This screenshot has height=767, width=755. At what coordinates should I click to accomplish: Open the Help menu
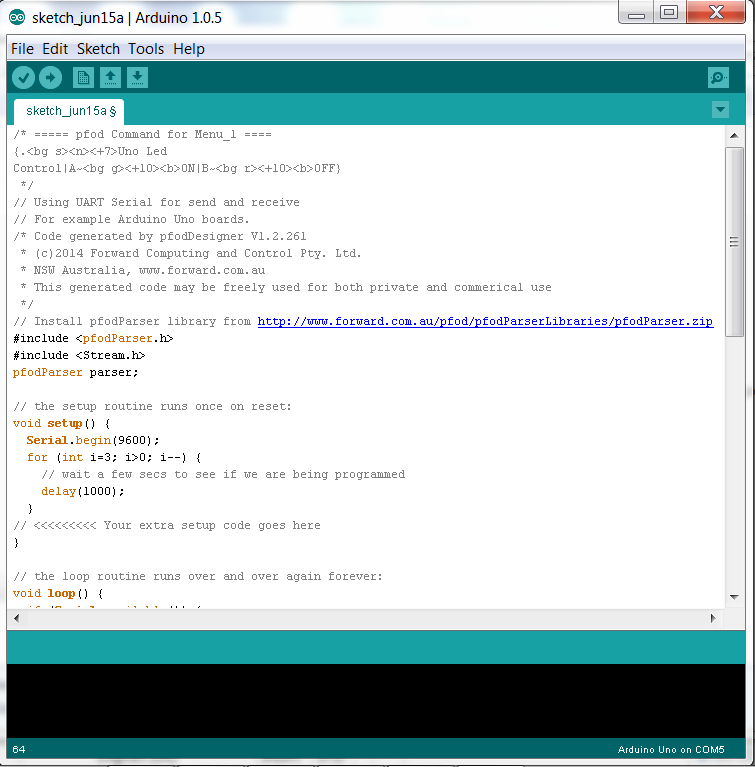click(x=189, y=49)
